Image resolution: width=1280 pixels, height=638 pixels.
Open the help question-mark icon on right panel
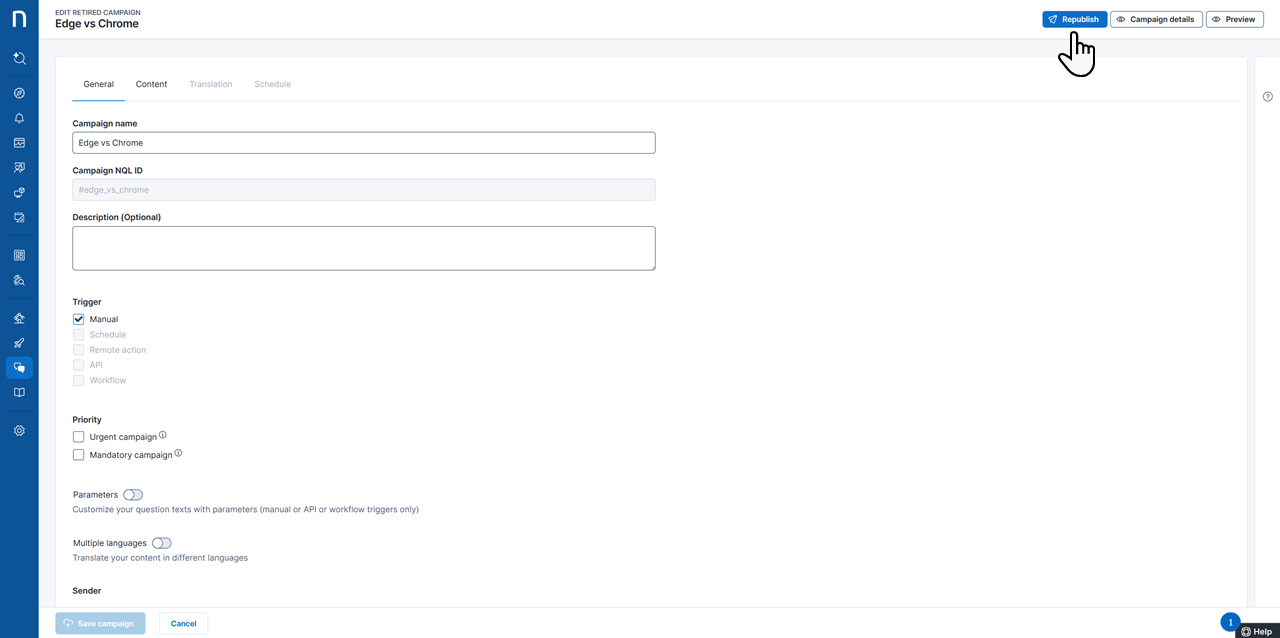[1267, 96]
